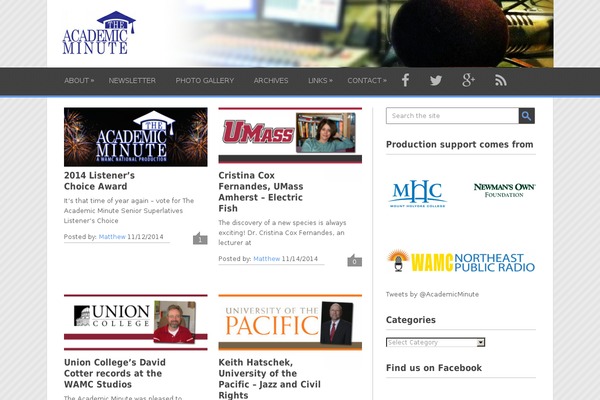Click the Union College post thumbnail
Viewport: 600px width, 400px height.
click(135, 322)
